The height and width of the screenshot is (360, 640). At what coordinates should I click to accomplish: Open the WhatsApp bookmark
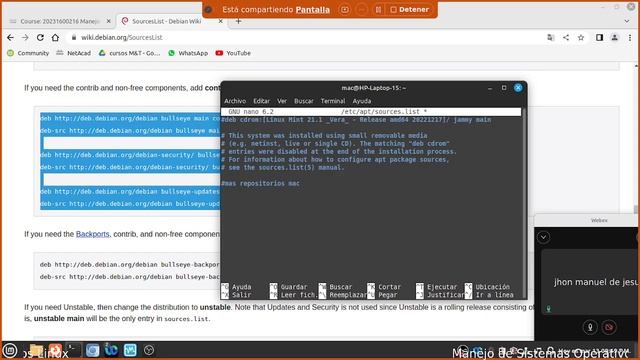(188, 53)
